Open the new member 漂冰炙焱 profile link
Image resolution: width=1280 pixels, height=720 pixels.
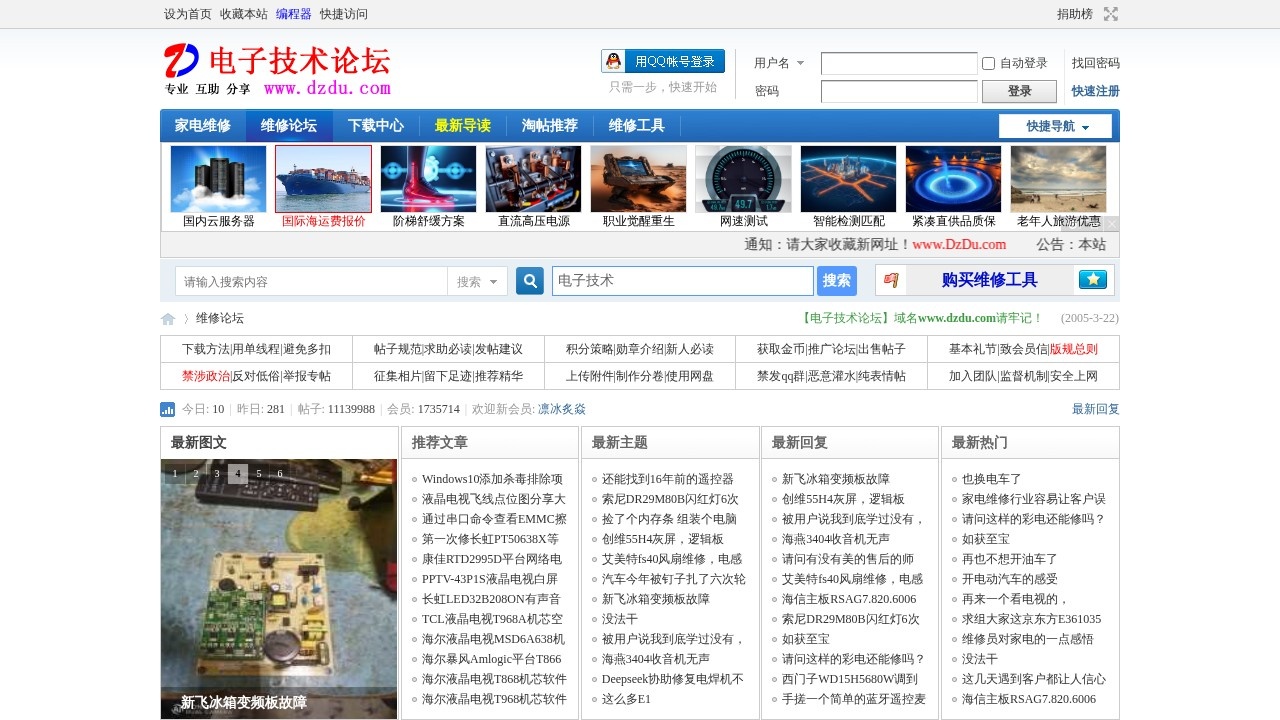pos(562,409)
